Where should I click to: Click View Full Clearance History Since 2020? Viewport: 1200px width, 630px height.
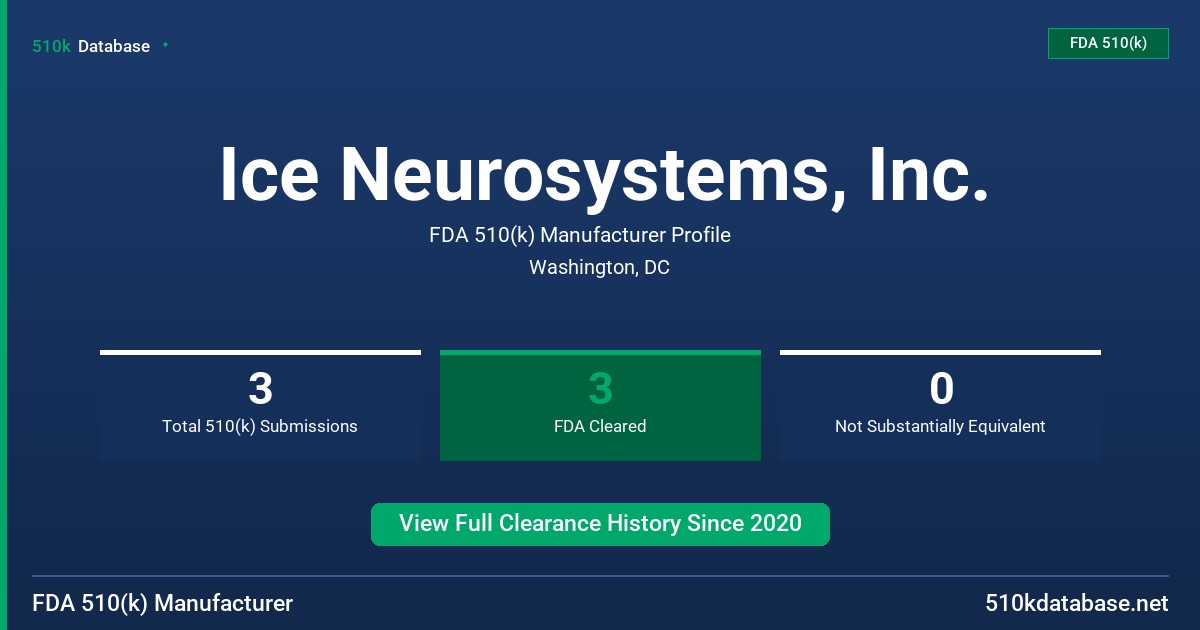(x=600, y=524)
